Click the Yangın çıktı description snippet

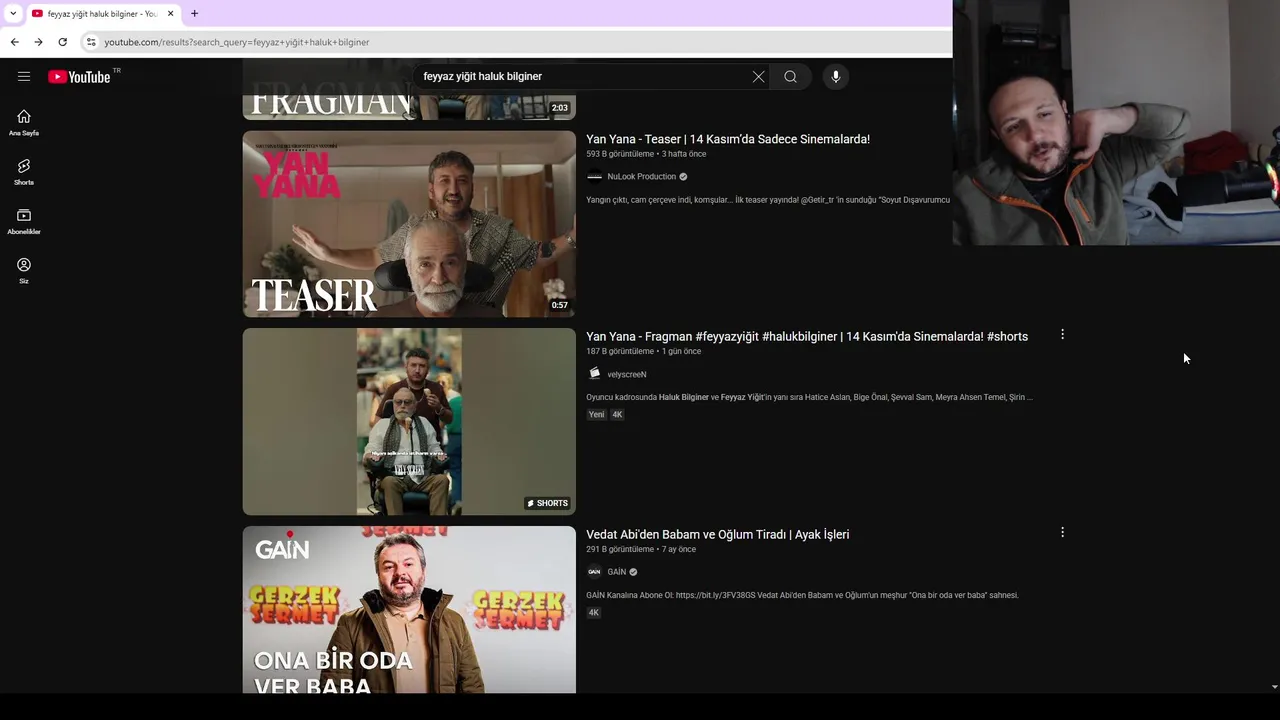(768, 200)
